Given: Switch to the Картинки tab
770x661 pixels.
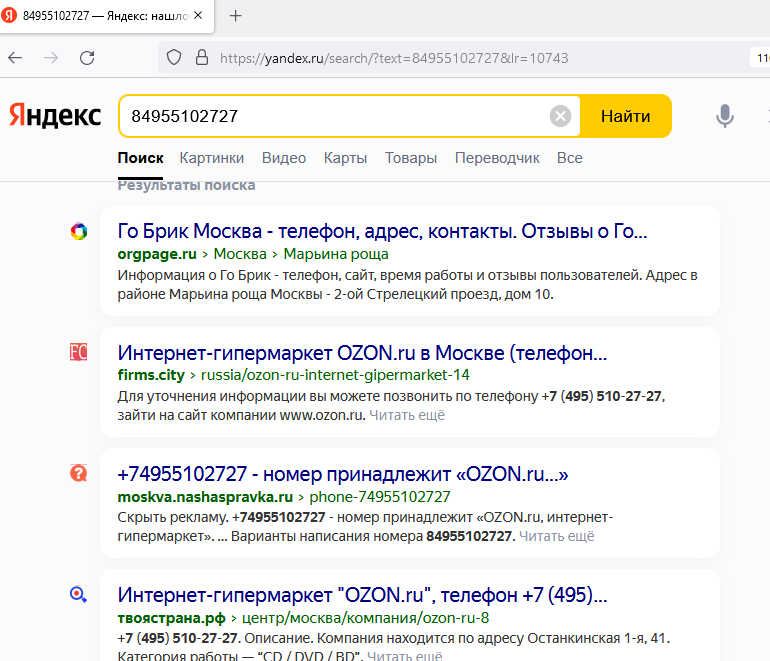Looking at the screenshot, I should (212, 158).
